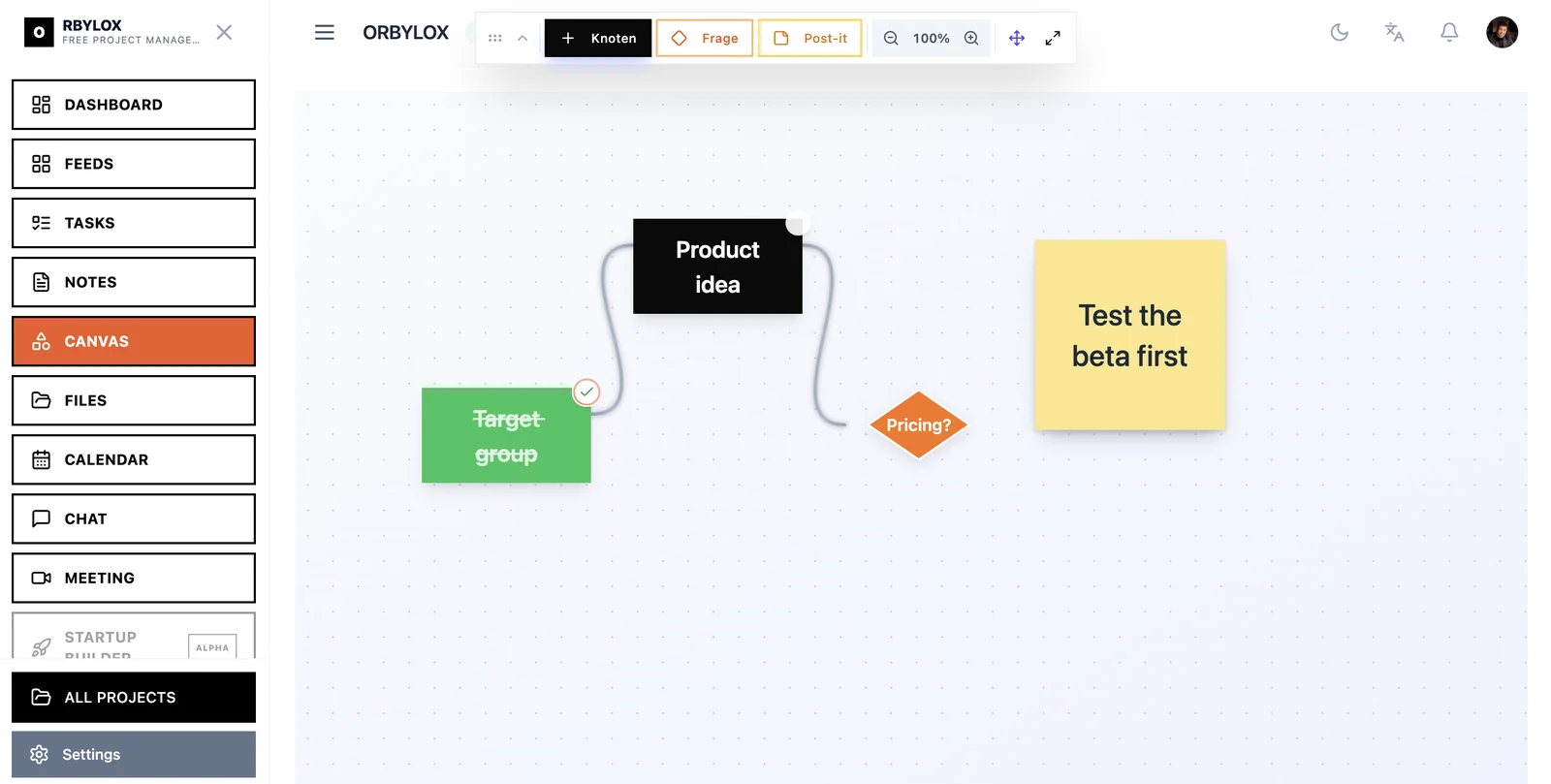
Task: Zoom in on the canvas
Action: coord(971,39)
